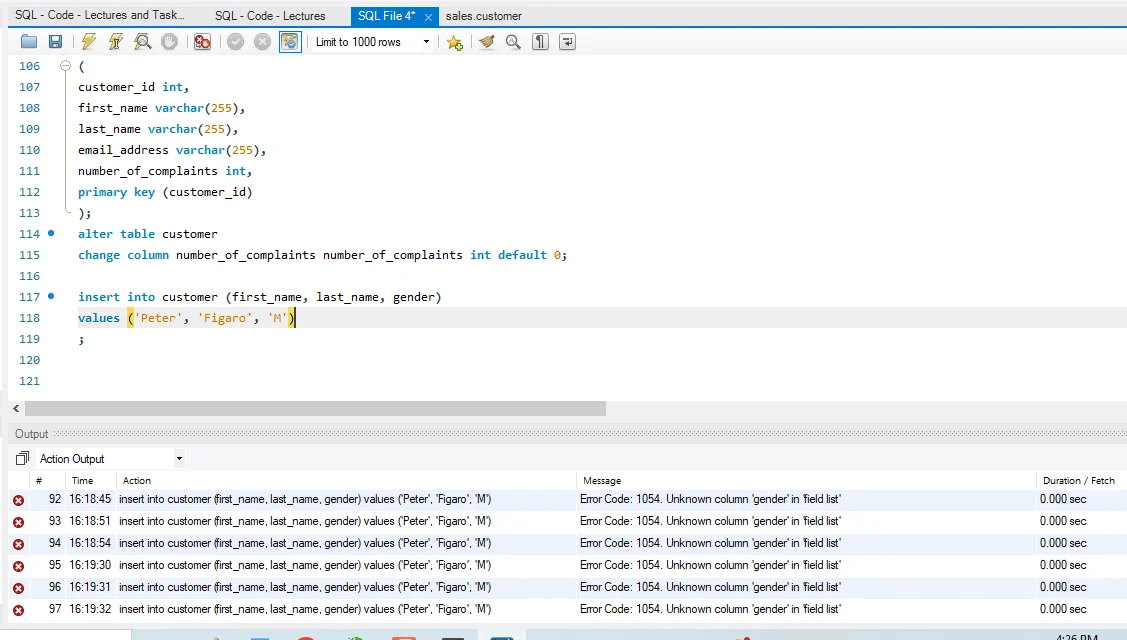Toggle the autocommit mode button
This screenshot has height=640, width=1127.
click(x=290, y=42)
